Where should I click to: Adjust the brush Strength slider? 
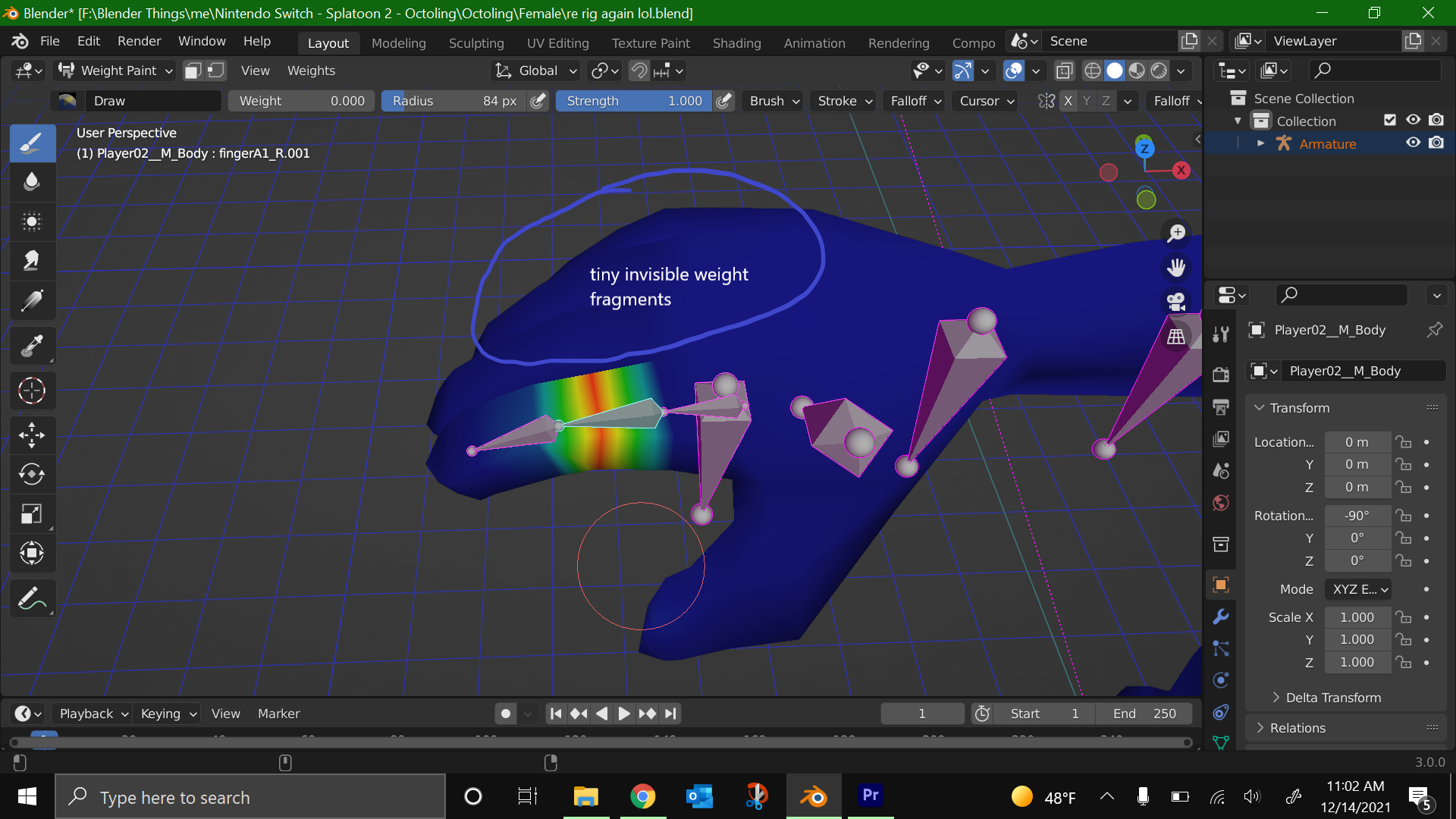click(634, 101)
